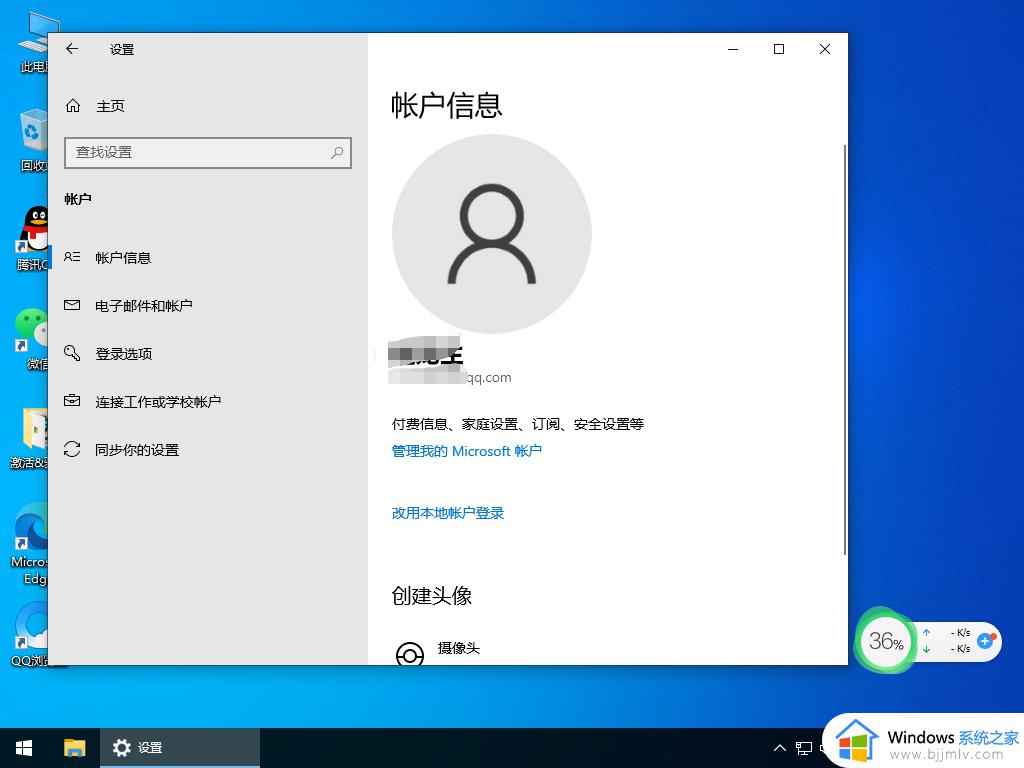
Task: Open 电子邮件和帐户 settings
Action: click(x=144, y=306)
